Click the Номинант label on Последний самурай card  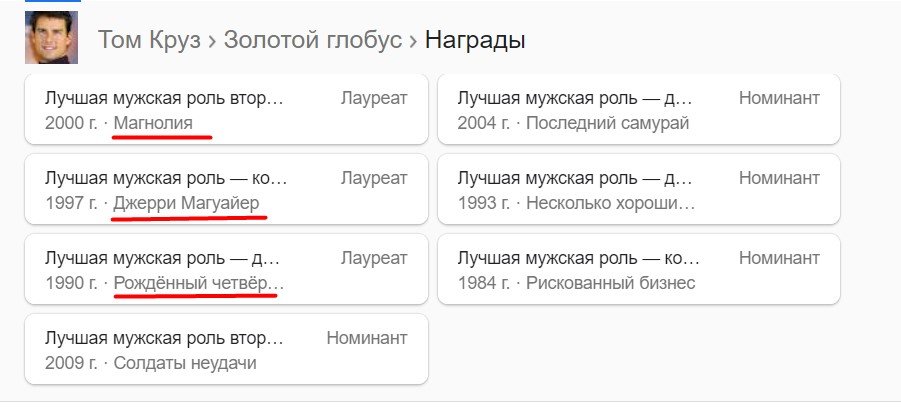point(779,98)
